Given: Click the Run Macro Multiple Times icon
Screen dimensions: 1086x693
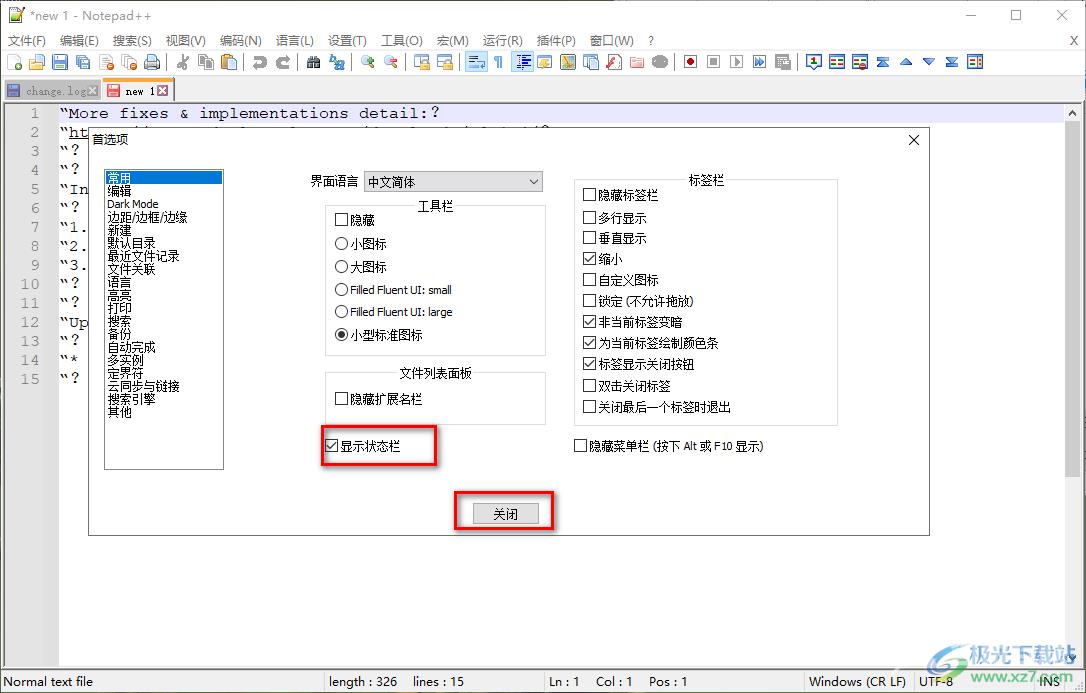Looking at the screenshot, I should [760, 62].
